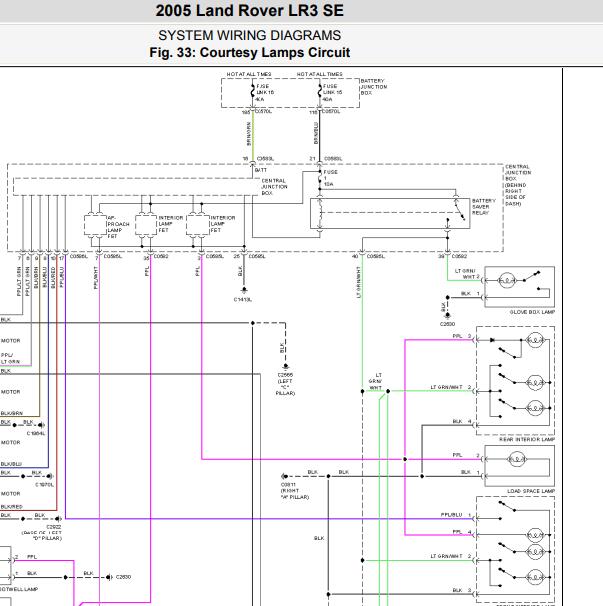Image resolution: width=603 pixels, height=606 pixels.
Task: Select the vertical 'BRN/ORN' wire label
Action: 249,134
